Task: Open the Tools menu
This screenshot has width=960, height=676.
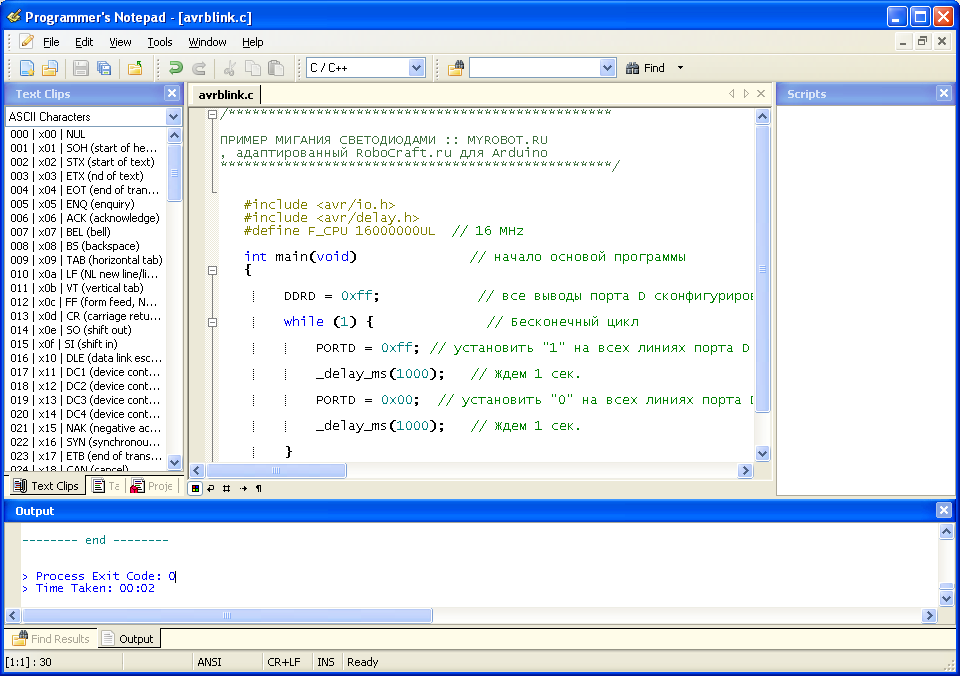Action: click(x=160, y=42)
